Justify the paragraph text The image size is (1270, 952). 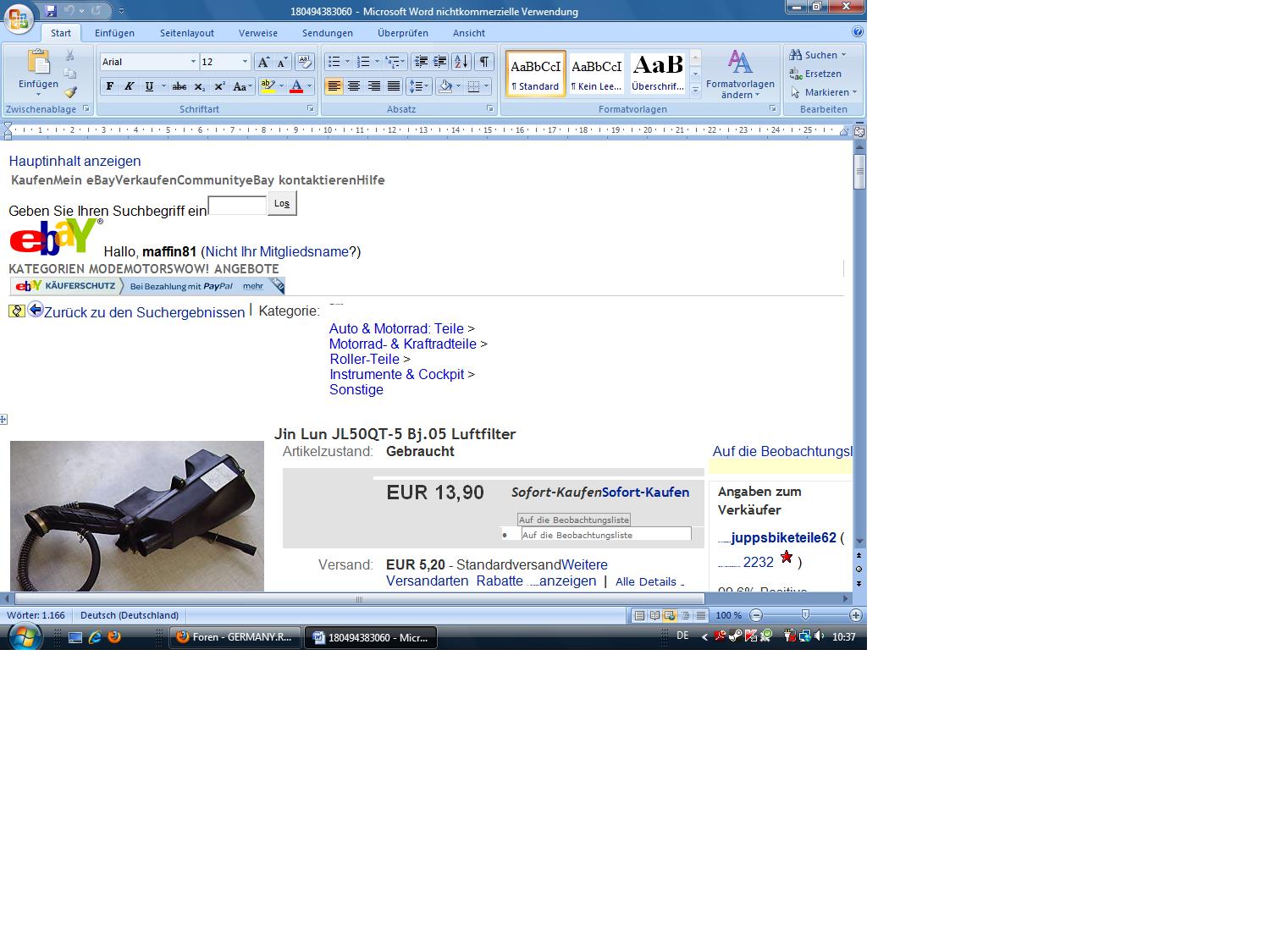pyautogui.click(x=394, y=86)
